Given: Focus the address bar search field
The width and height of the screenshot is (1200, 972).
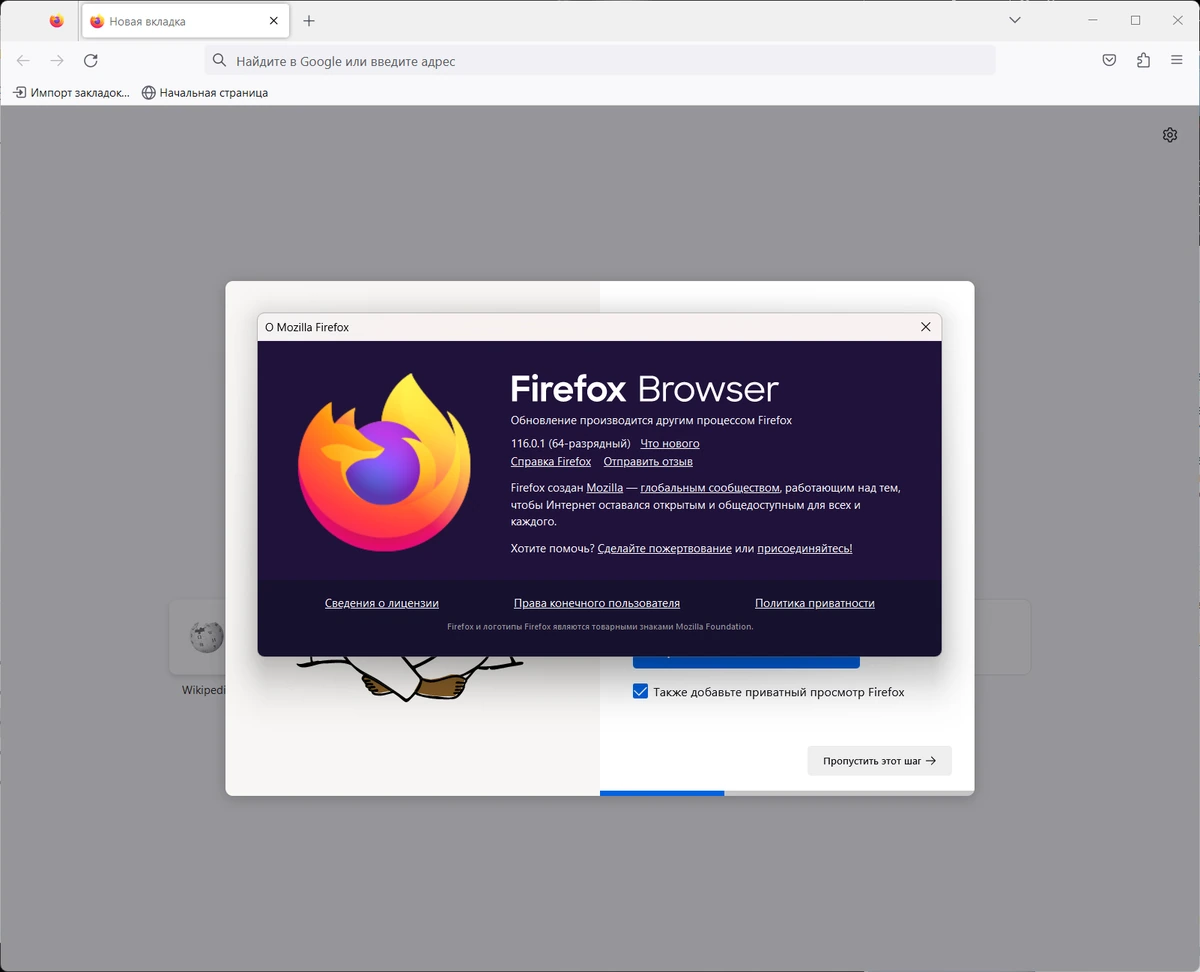Looking at the screenshot, I should pos(600,61).
